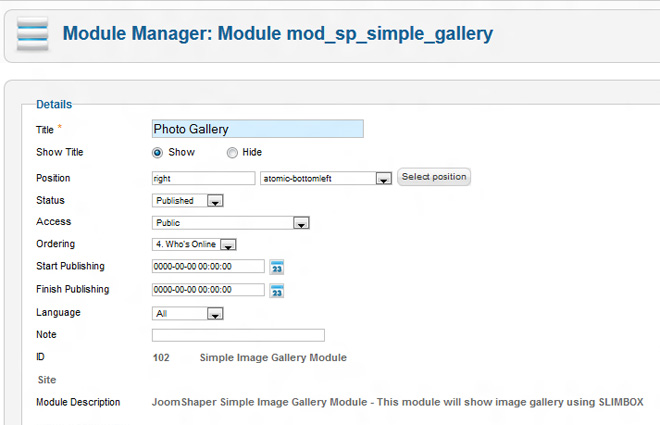This screenshot has height=425, width=660.
Task: Expand the atomic-bottomleft position dropdown
Action: (382, 179)
